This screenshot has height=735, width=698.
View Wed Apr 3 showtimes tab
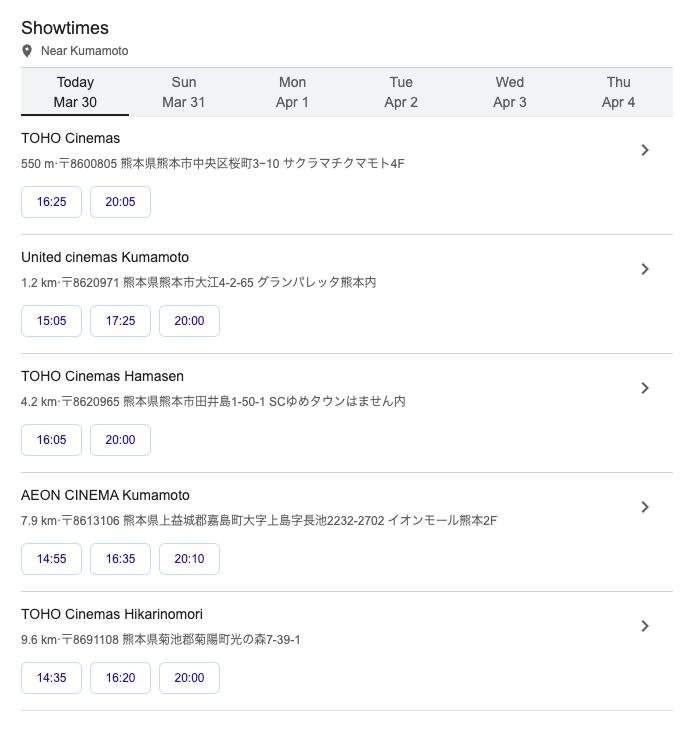509,92
